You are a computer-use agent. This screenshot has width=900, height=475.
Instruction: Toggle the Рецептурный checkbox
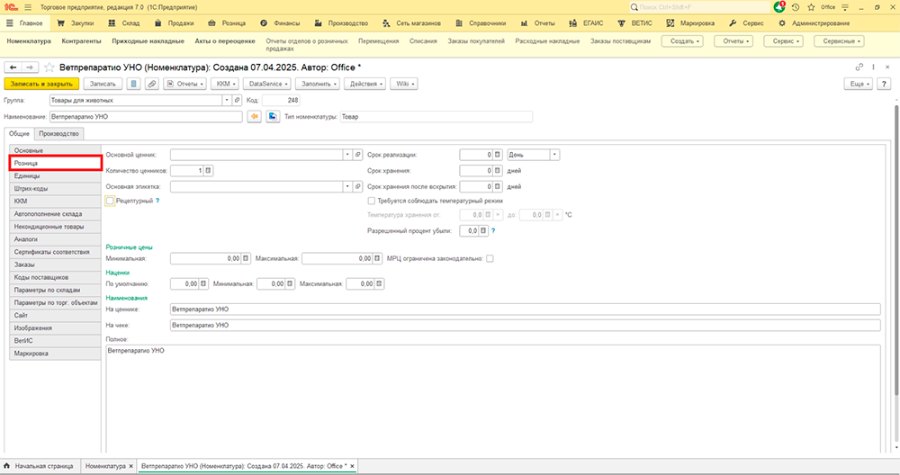click(110, 201)
